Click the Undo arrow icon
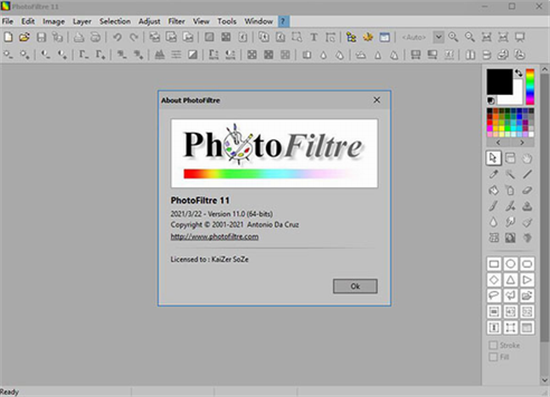Screen dimensions: 550x397 pyautogui.click(x=117, y=37)
